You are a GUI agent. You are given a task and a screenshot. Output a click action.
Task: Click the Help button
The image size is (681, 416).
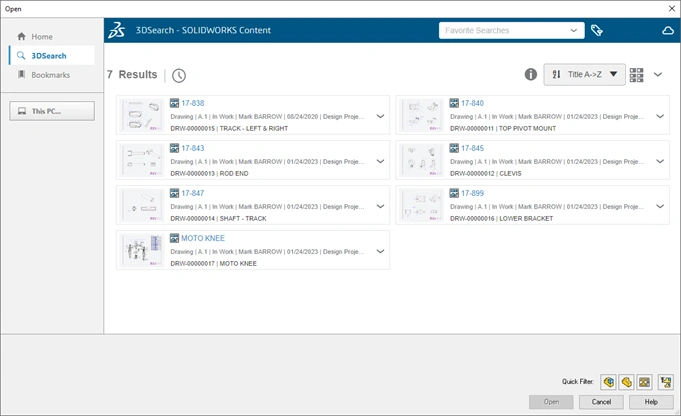[651, 402]
